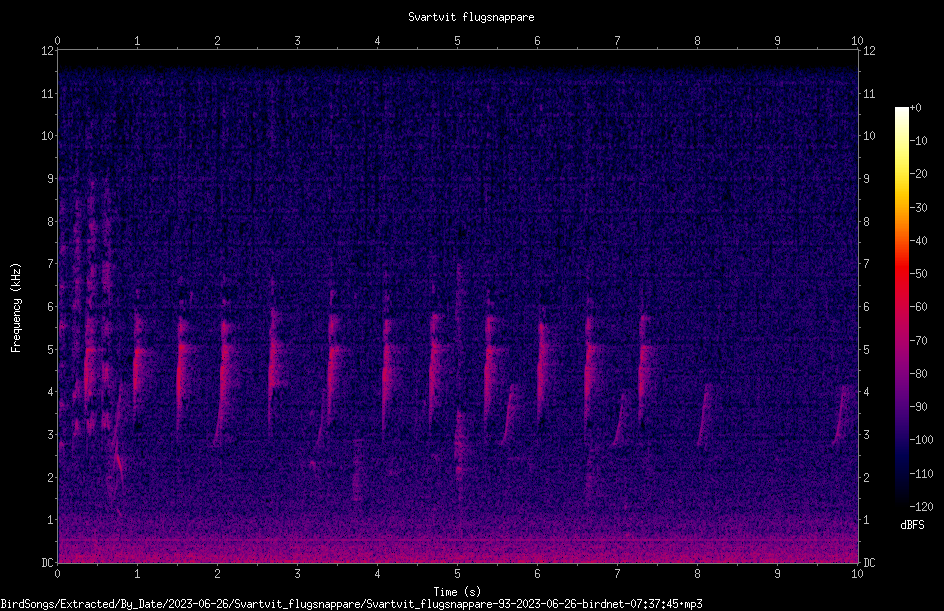
Task: Click the 'DC' label on the right frequency axis
Action: click(x=869, y=562)
